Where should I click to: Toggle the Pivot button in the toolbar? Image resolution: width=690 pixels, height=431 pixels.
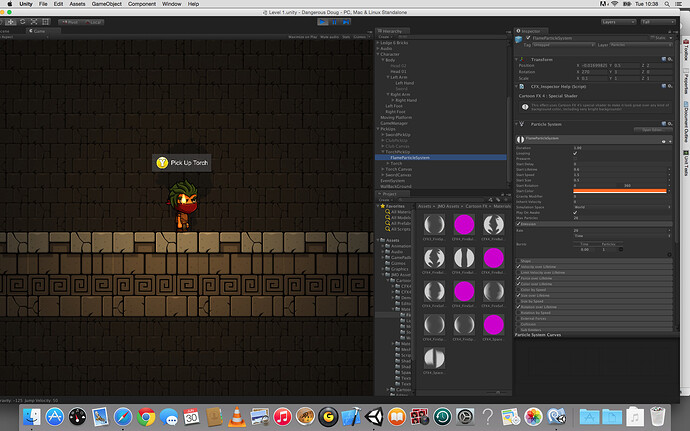pos(70,22)
